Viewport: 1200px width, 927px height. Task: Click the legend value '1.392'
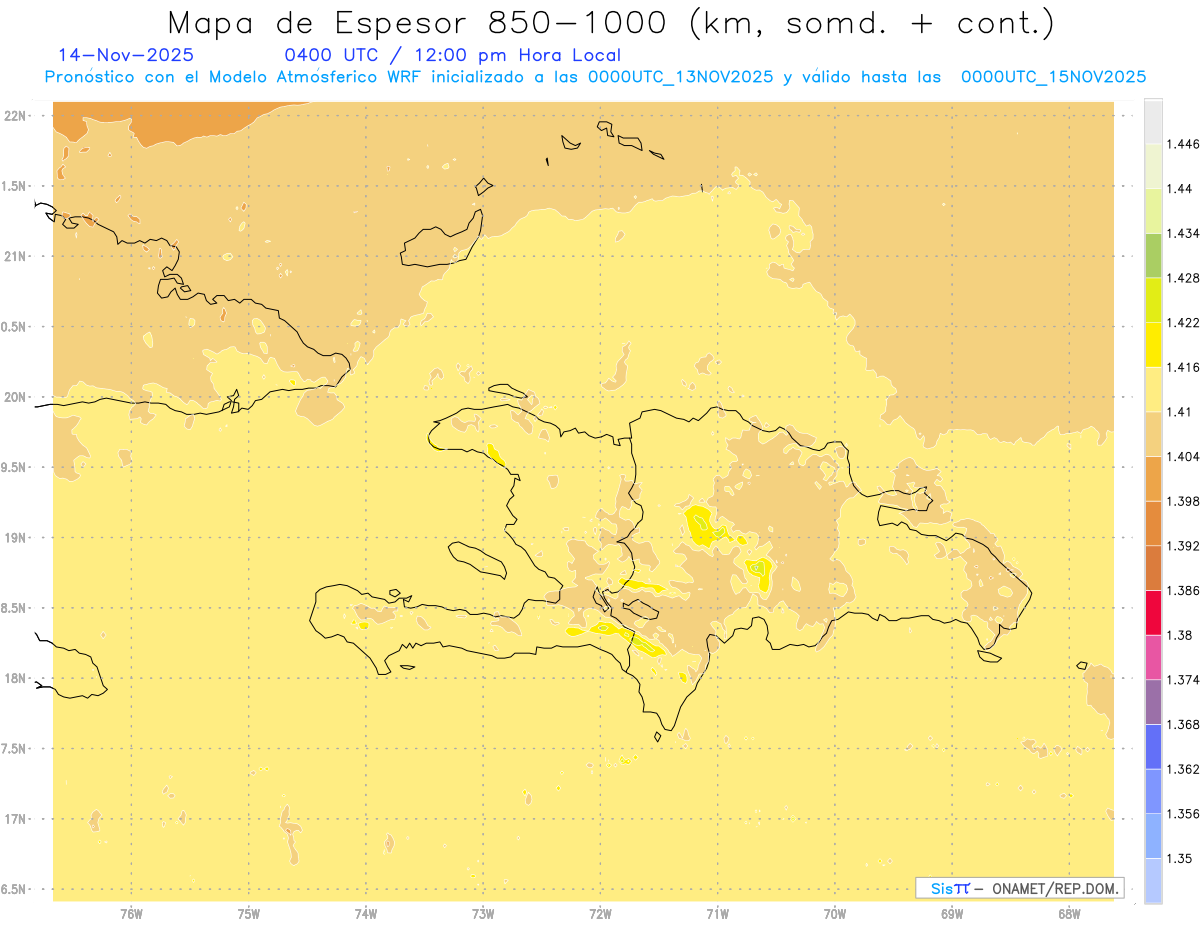pos(1183,546)
